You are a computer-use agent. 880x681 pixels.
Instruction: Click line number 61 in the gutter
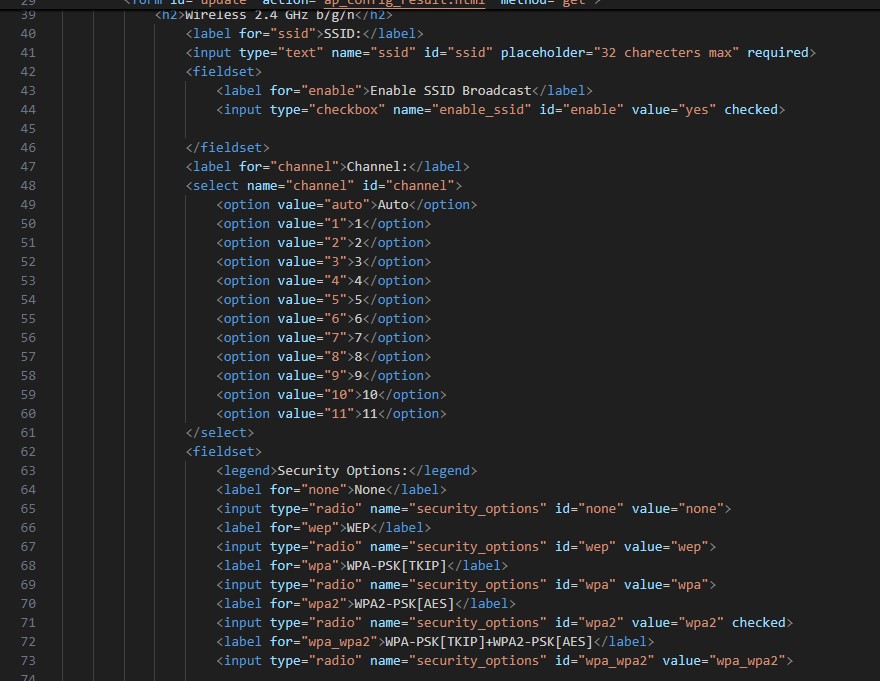coord(28,433)
